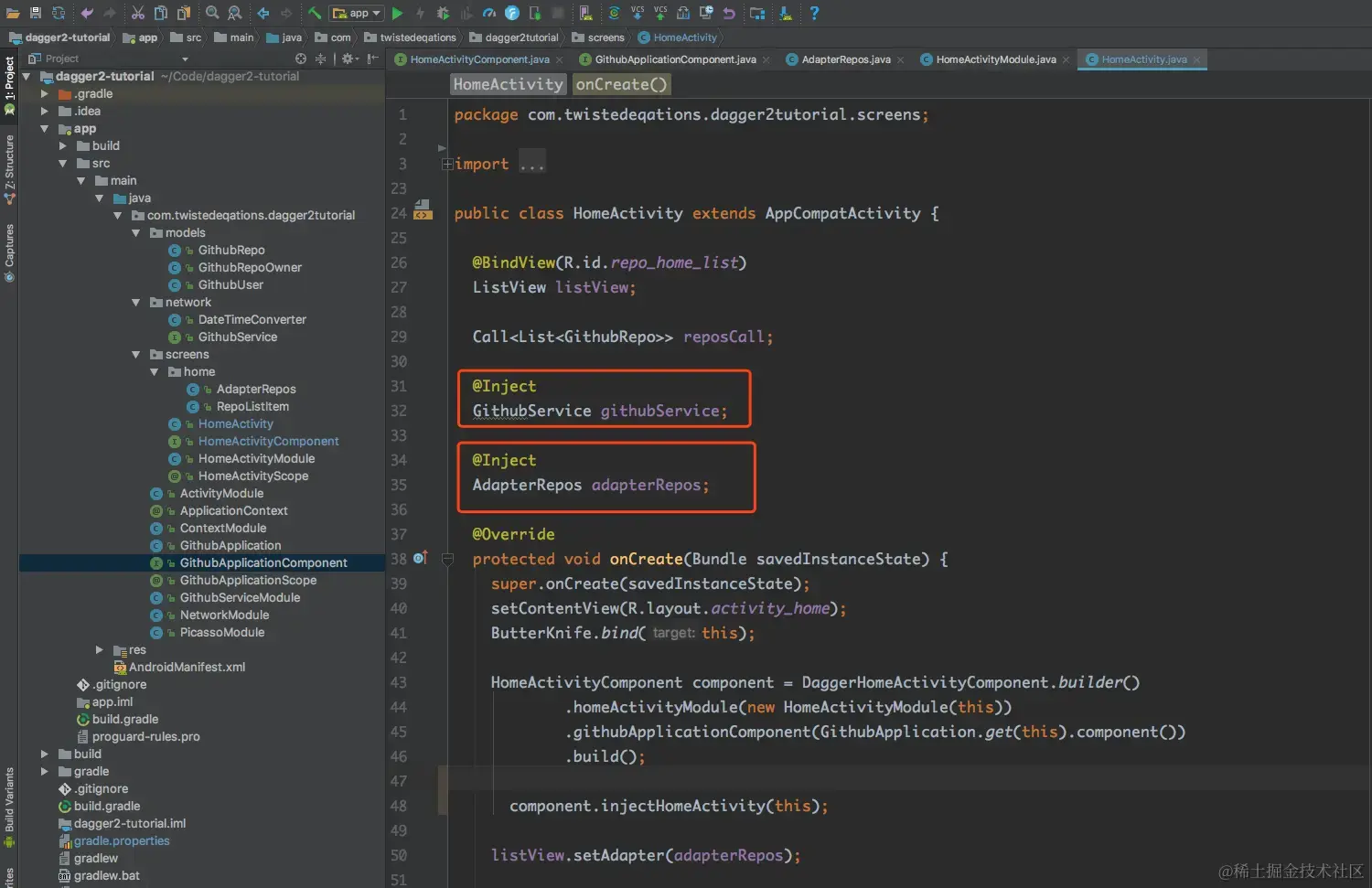The image size is (1372, 888).
Task: Open the SDK Manager icon
Action: point(785,13)
